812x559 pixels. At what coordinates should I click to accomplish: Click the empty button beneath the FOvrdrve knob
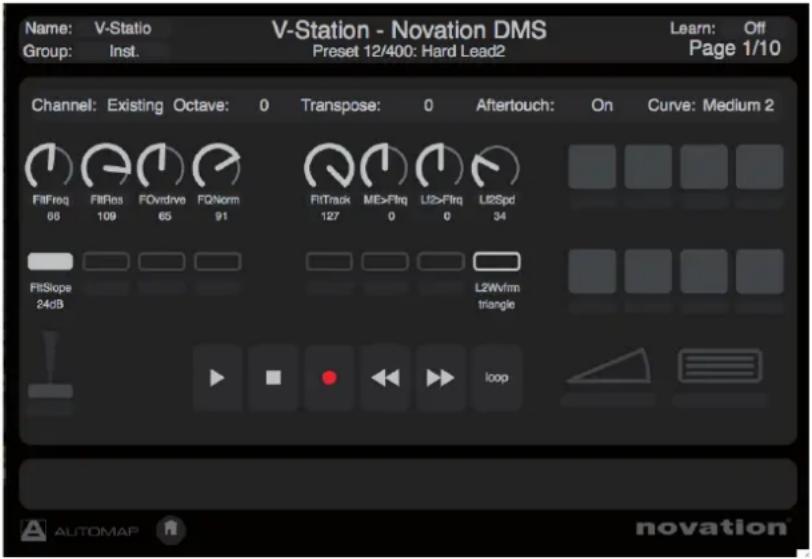(x=162, y=262)
